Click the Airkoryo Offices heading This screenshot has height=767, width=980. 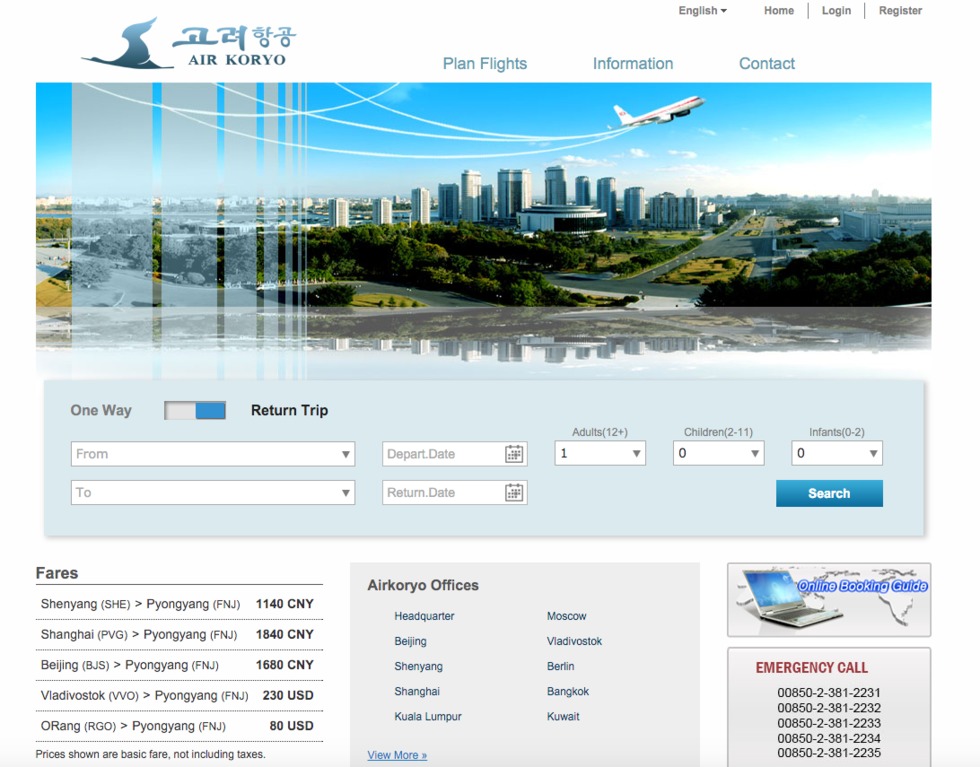(423, 585)
